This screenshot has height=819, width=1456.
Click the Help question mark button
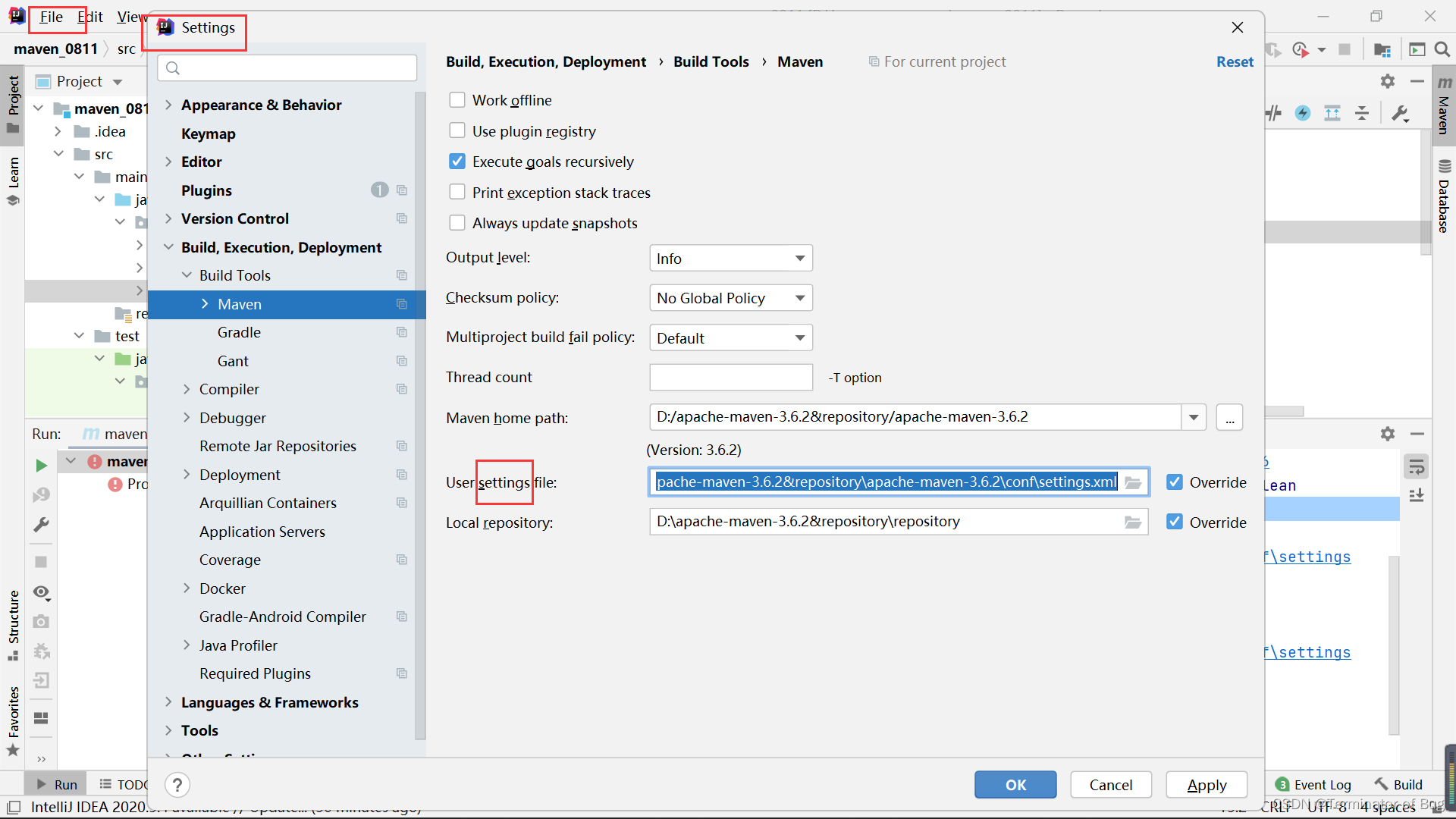177,785
